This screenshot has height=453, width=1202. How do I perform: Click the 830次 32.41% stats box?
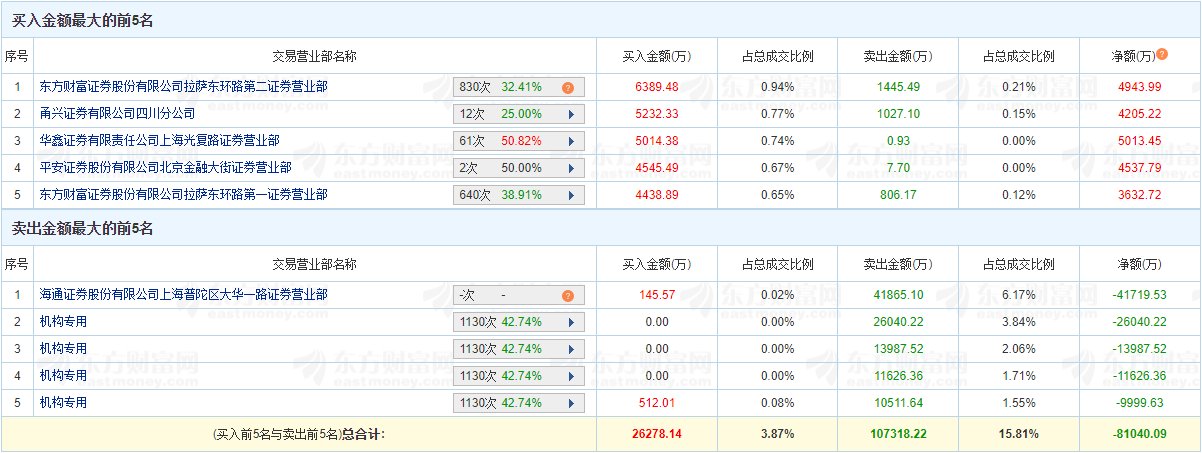(x=518, y=87)
